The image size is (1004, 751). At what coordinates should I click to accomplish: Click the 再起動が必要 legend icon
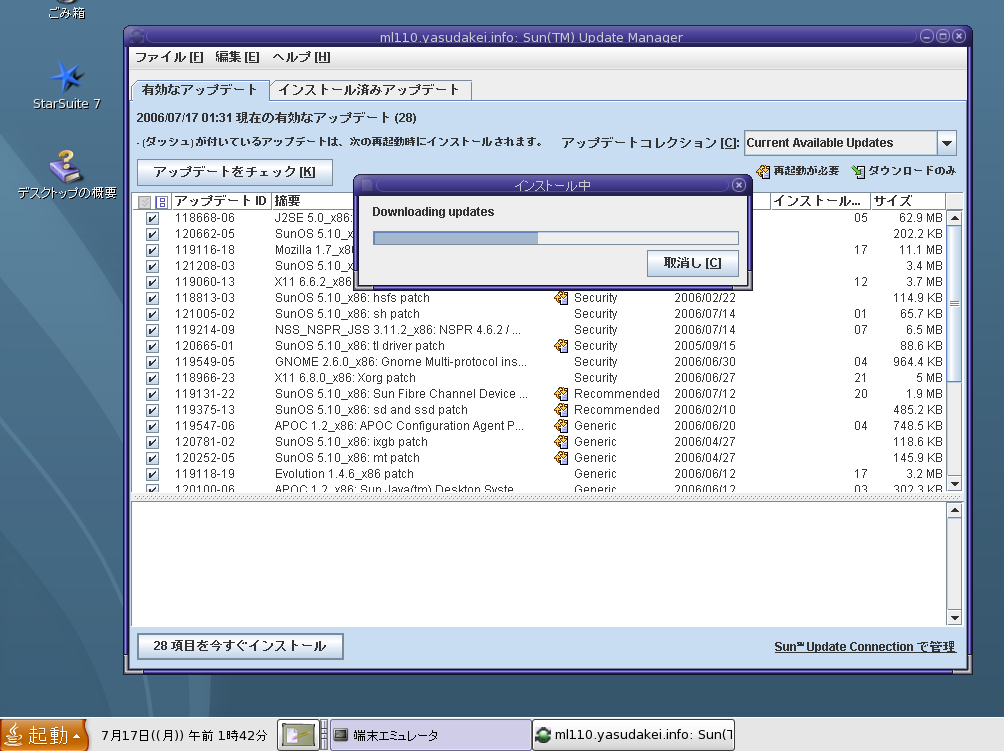click(x=763, y=171)
